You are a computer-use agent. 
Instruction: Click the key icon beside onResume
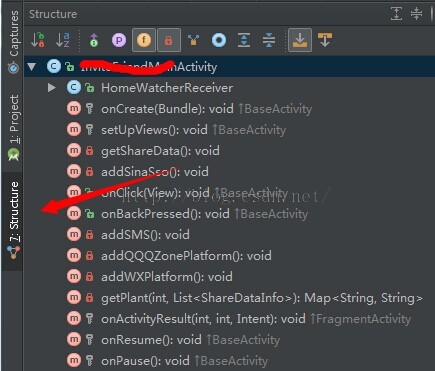point(89,340)
